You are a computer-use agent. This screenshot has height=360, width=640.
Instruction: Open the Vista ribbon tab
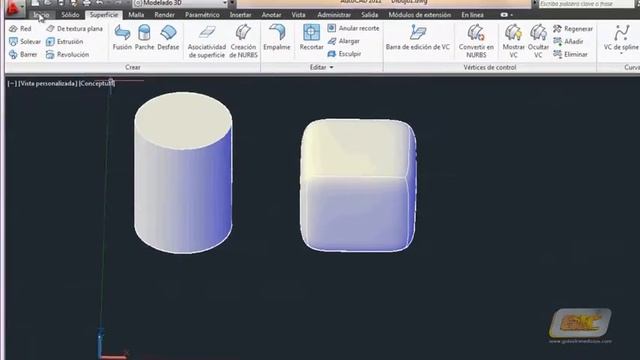point(298,15)
